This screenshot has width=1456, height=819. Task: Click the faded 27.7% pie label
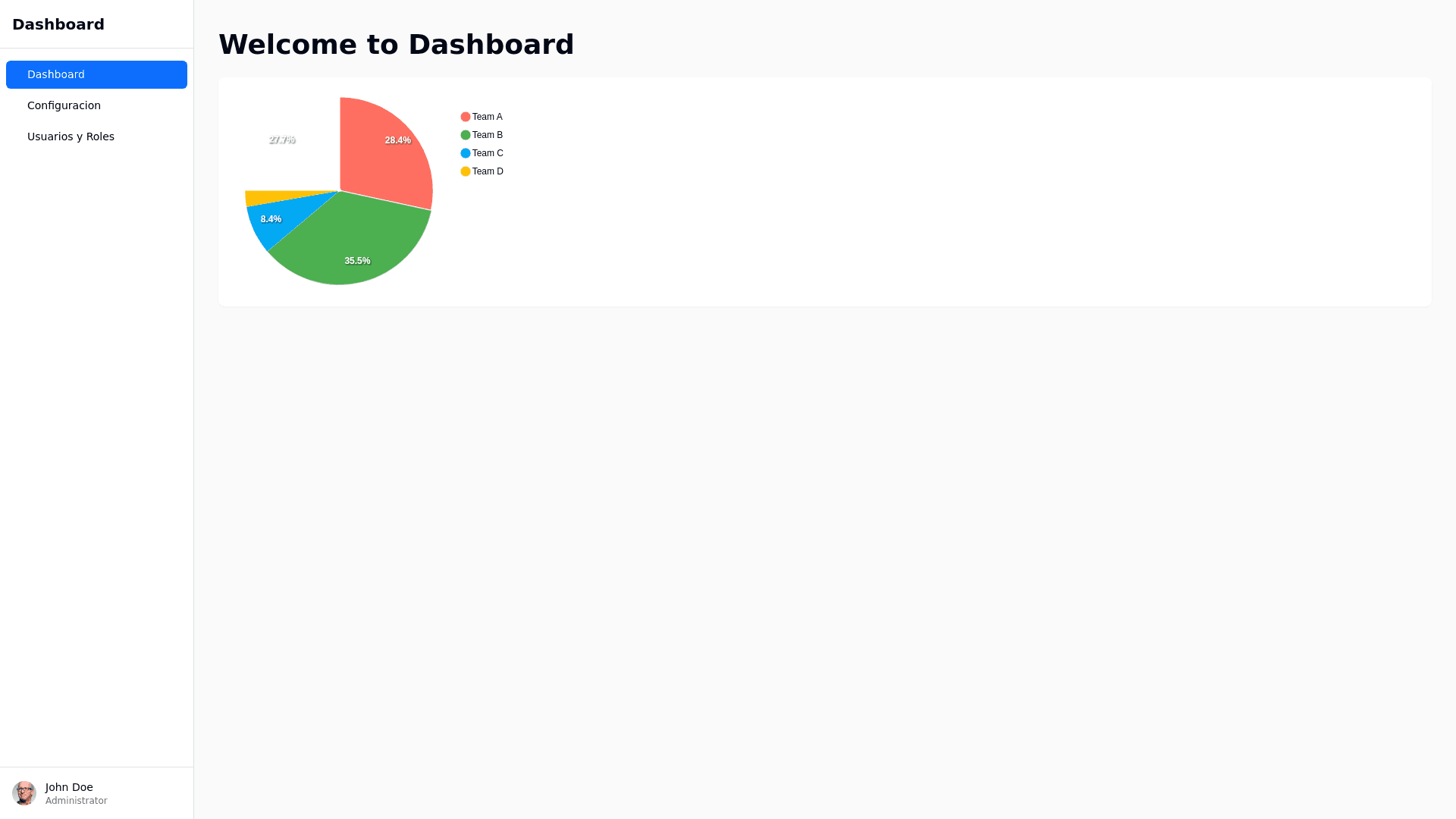click(x=282, y=140)
